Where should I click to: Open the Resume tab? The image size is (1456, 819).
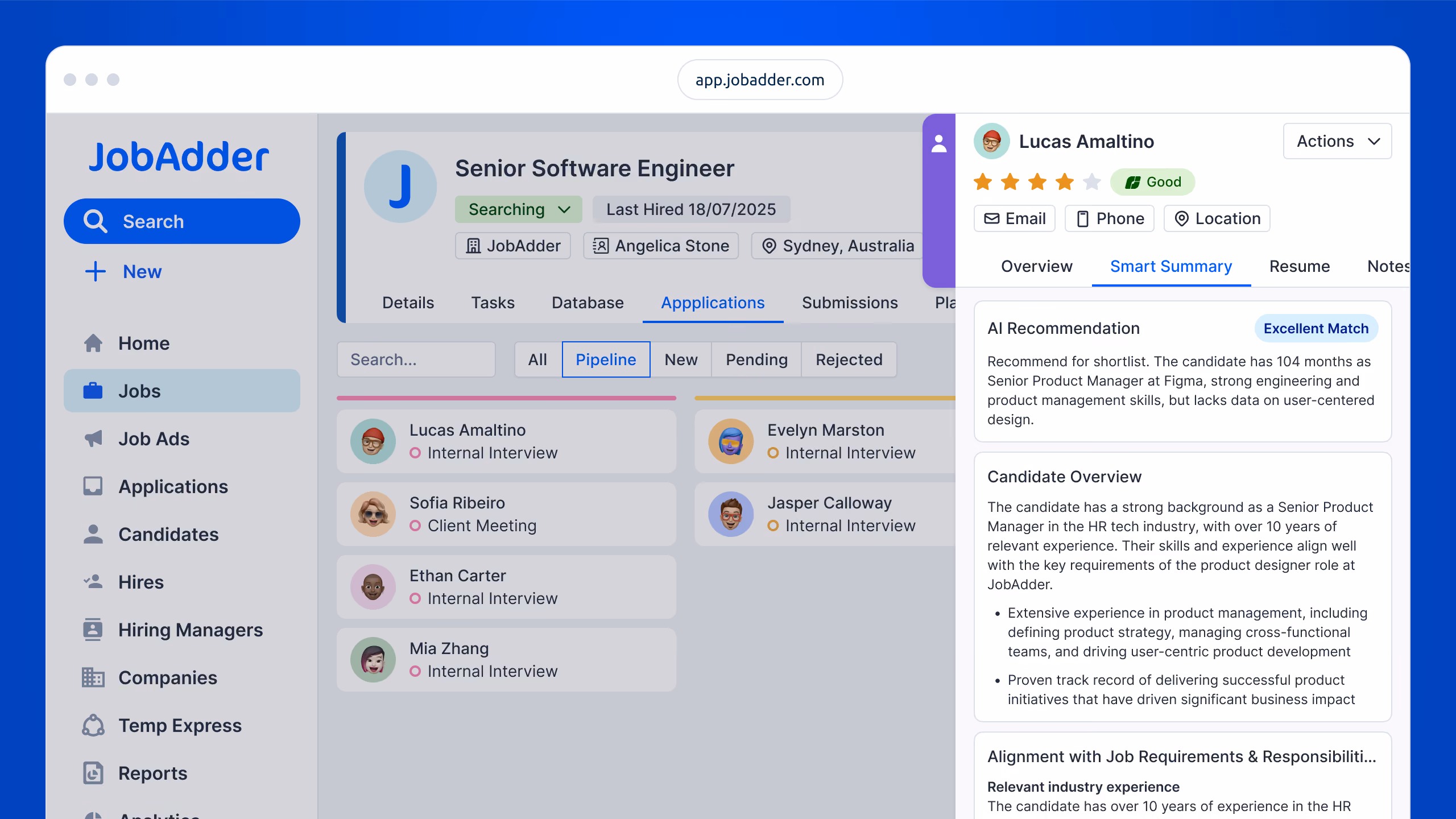1300,266
